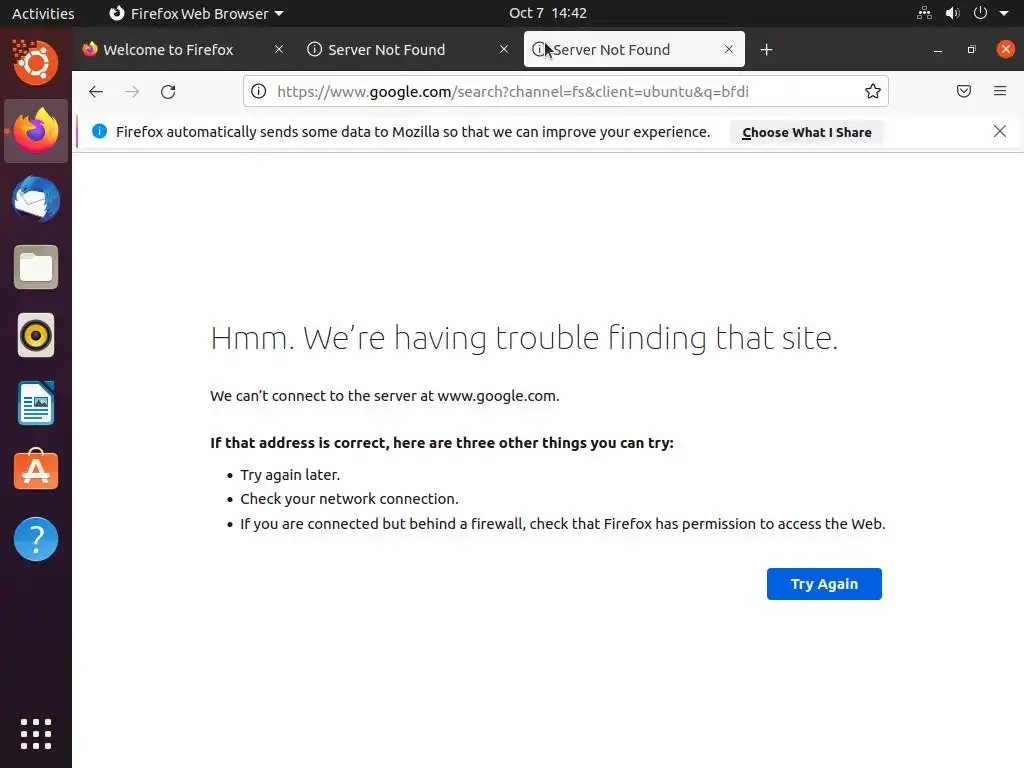
Task: Show Applications grid
Action: [x=36, y=734]
